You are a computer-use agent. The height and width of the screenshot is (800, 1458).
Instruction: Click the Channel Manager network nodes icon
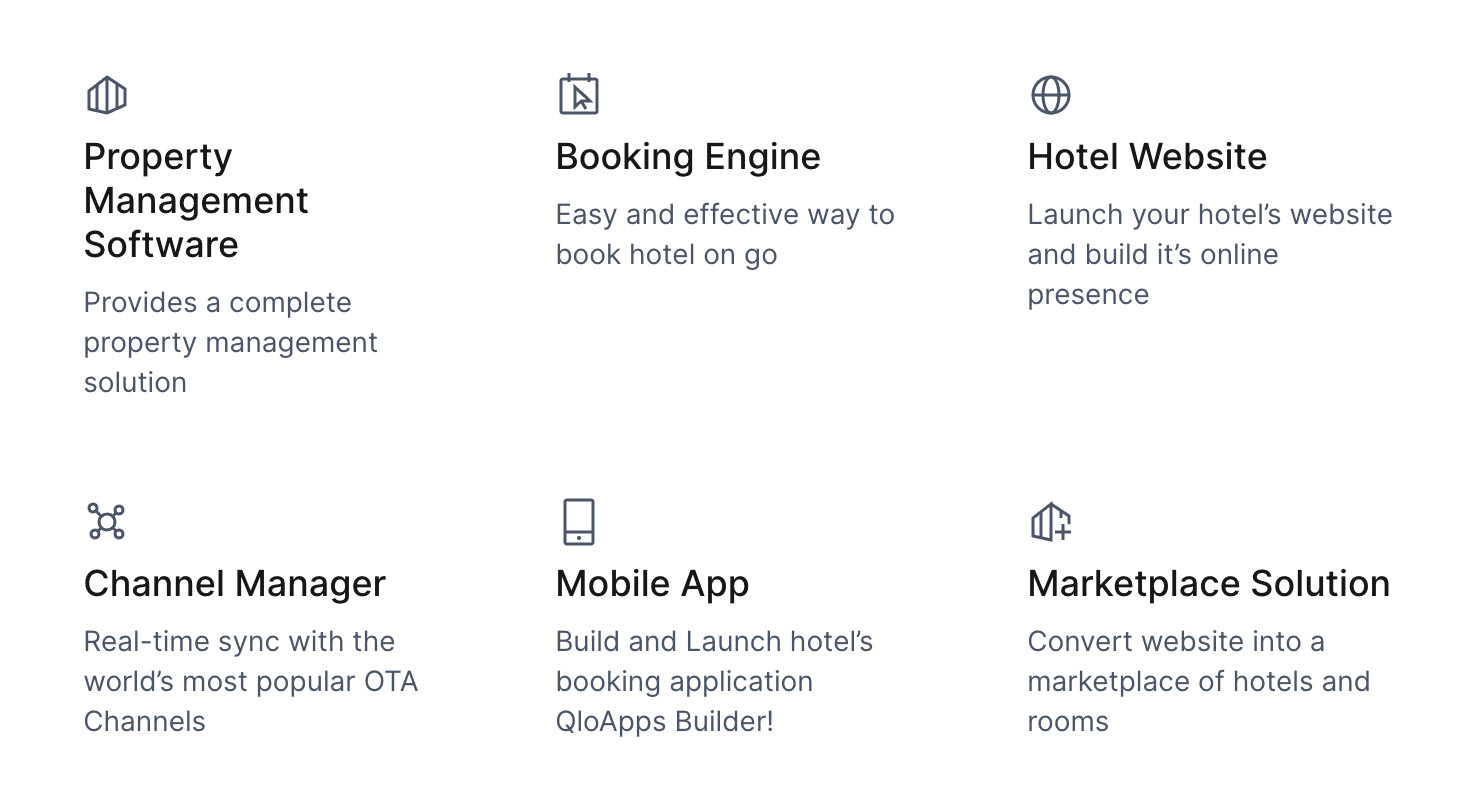pyautogui.click(x=106, y=522)
